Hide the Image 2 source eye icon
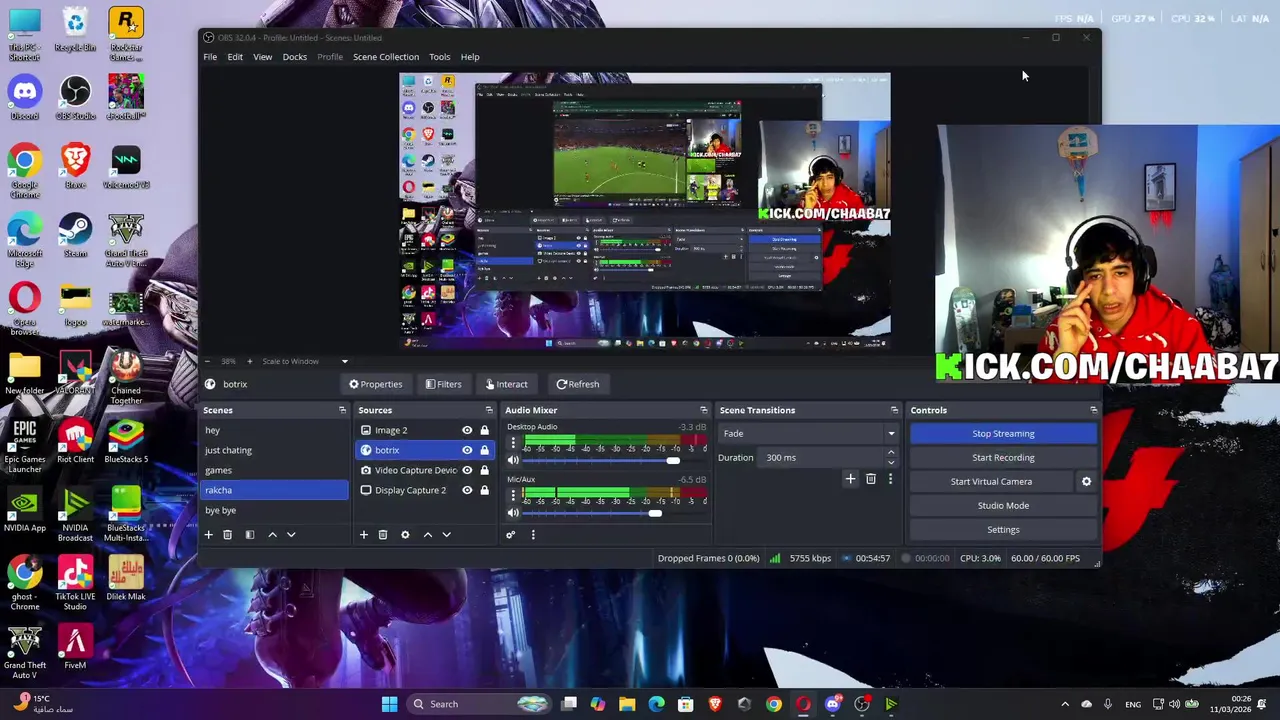1280x720 pixels. [x=467, y=431]
